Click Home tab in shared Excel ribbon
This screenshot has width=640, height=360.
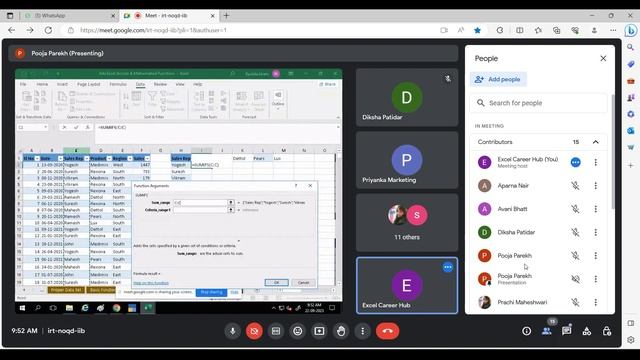coord(42,84)
